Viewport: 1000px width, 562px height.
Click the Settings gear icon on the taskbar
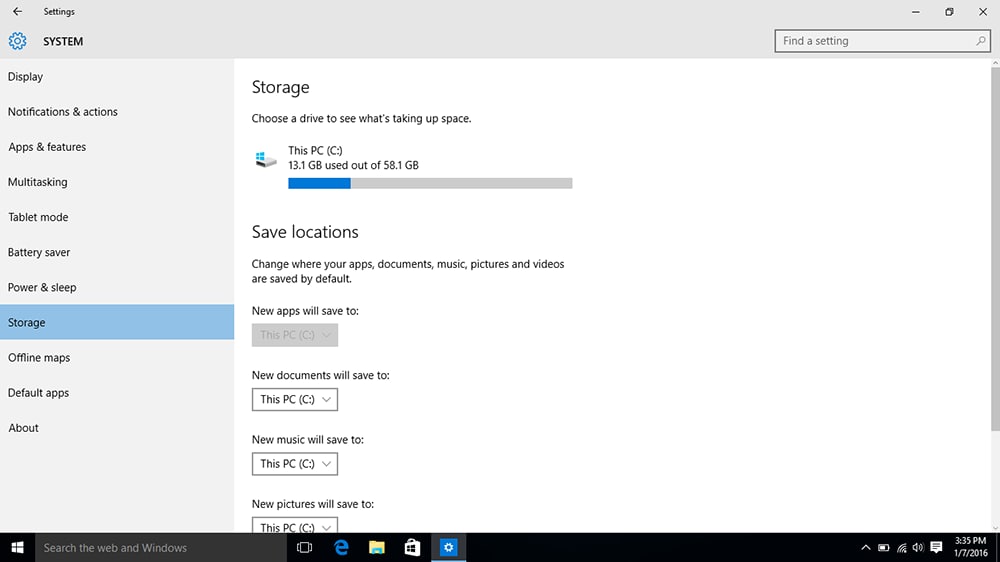point(448,547)
